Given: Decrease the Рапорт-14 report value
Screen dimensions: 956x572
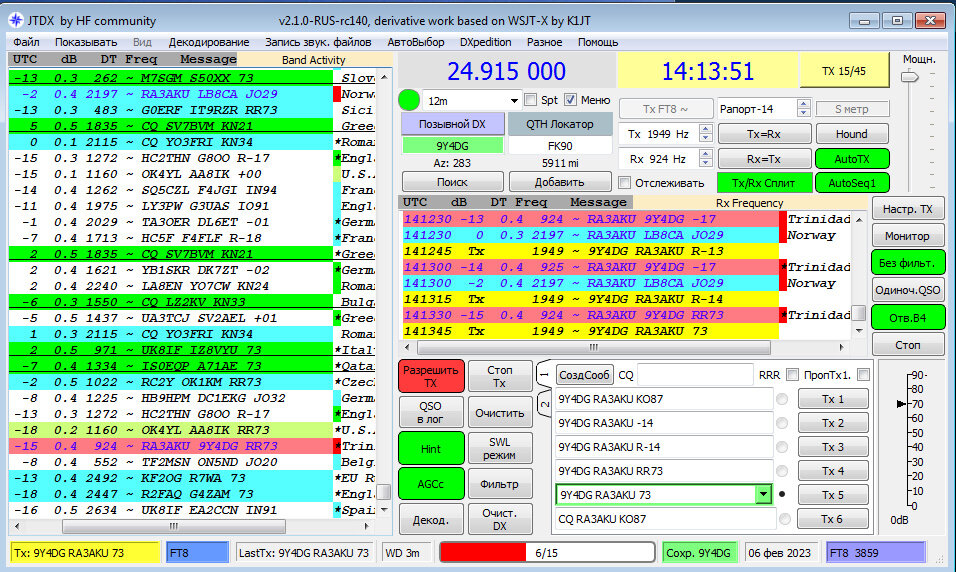Looking at the screenshot, I should 804,113.
